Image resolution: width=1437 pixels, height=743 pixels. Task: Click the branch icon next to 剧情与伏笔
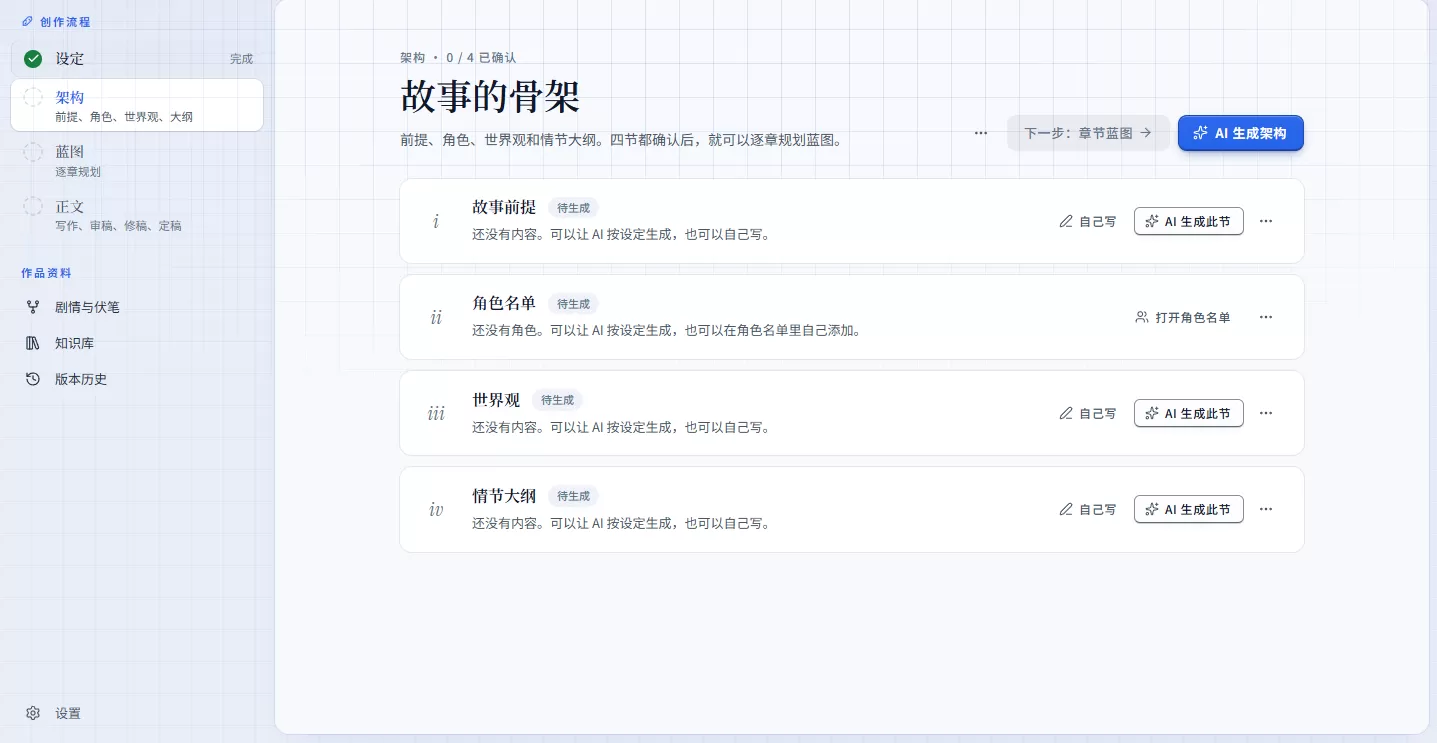[33, 307]
